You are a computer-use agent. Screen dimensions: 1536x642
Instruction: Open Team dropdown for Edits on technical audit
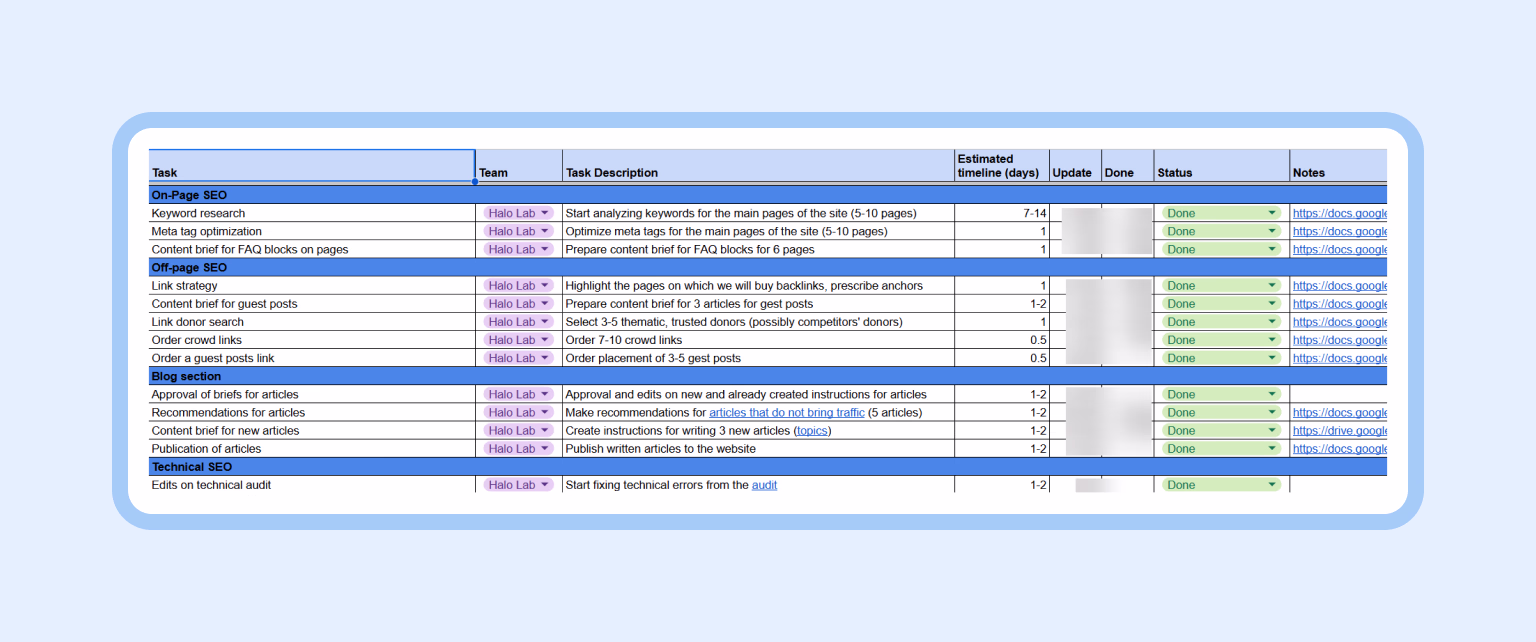(518, 485)
